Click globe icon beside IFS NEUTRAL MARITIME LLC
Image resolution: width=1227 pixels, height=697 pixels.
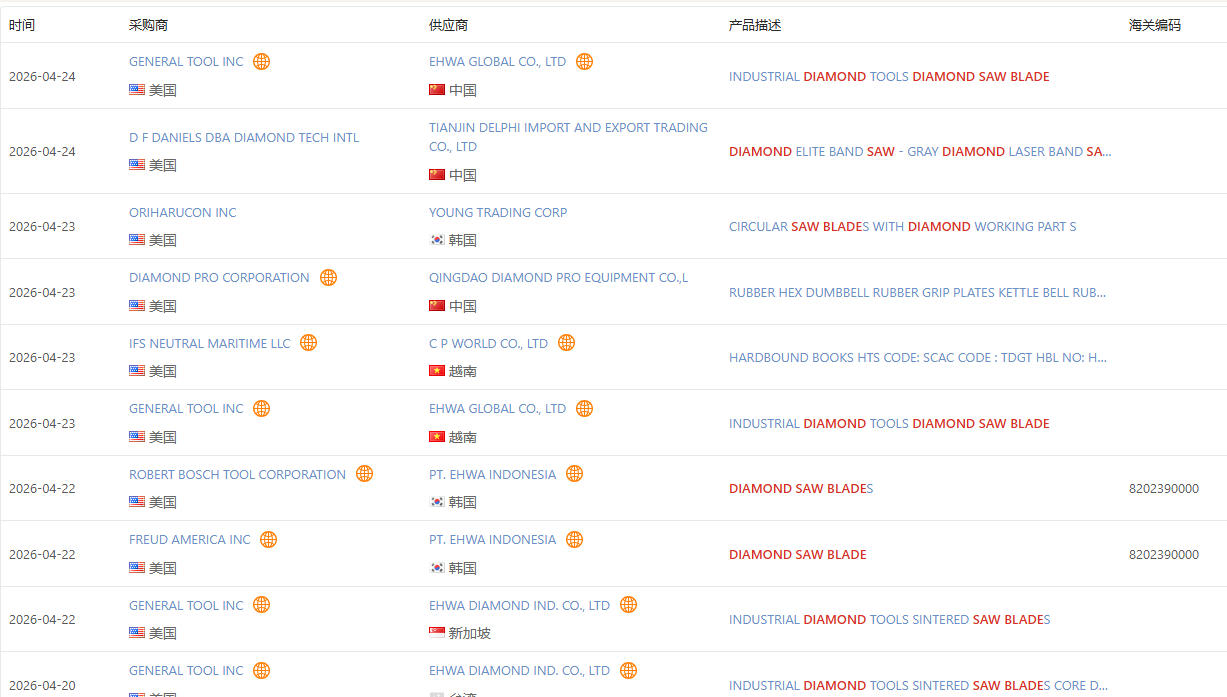point(308,343)
